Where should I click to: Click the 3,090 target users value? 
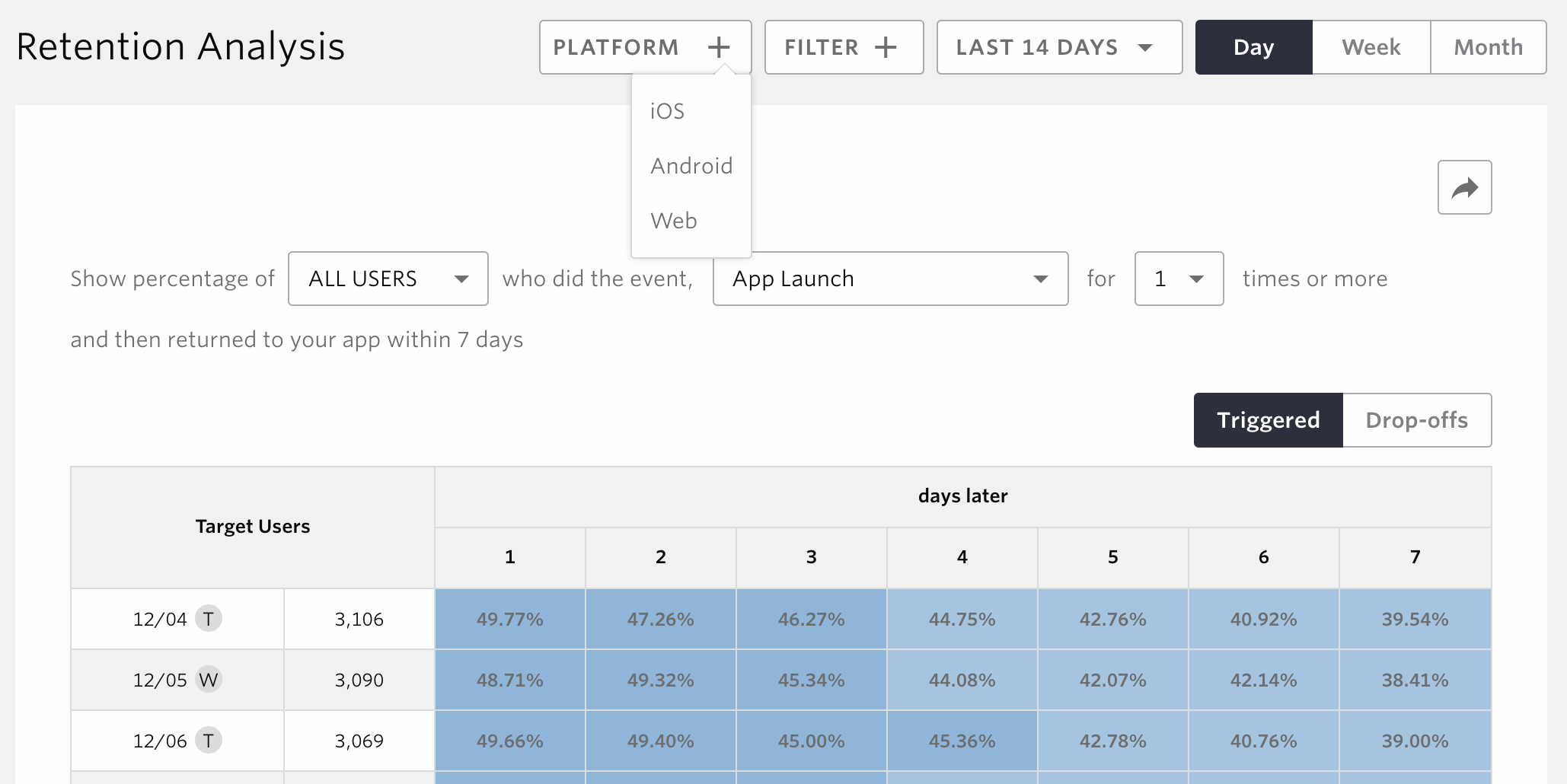(x=359, y=680)
